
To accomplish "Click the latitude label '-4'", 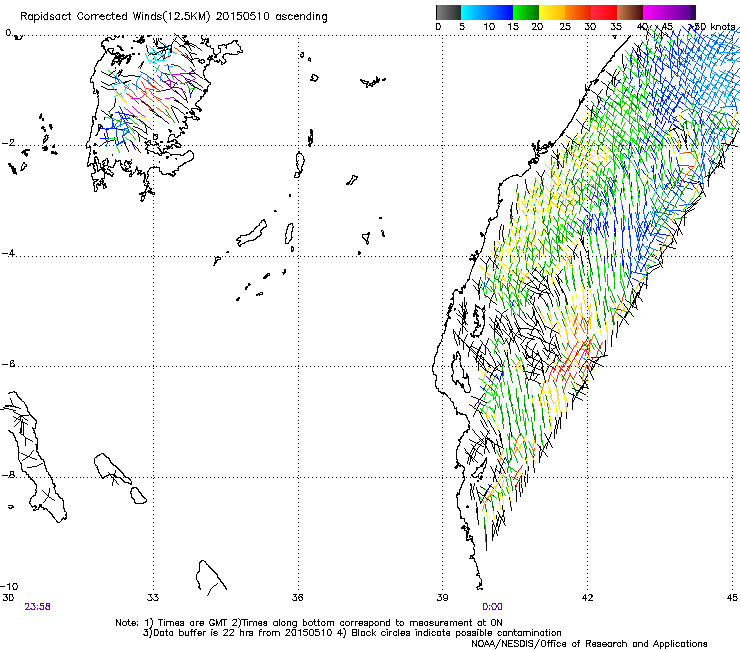I will (x=9, y=253).
